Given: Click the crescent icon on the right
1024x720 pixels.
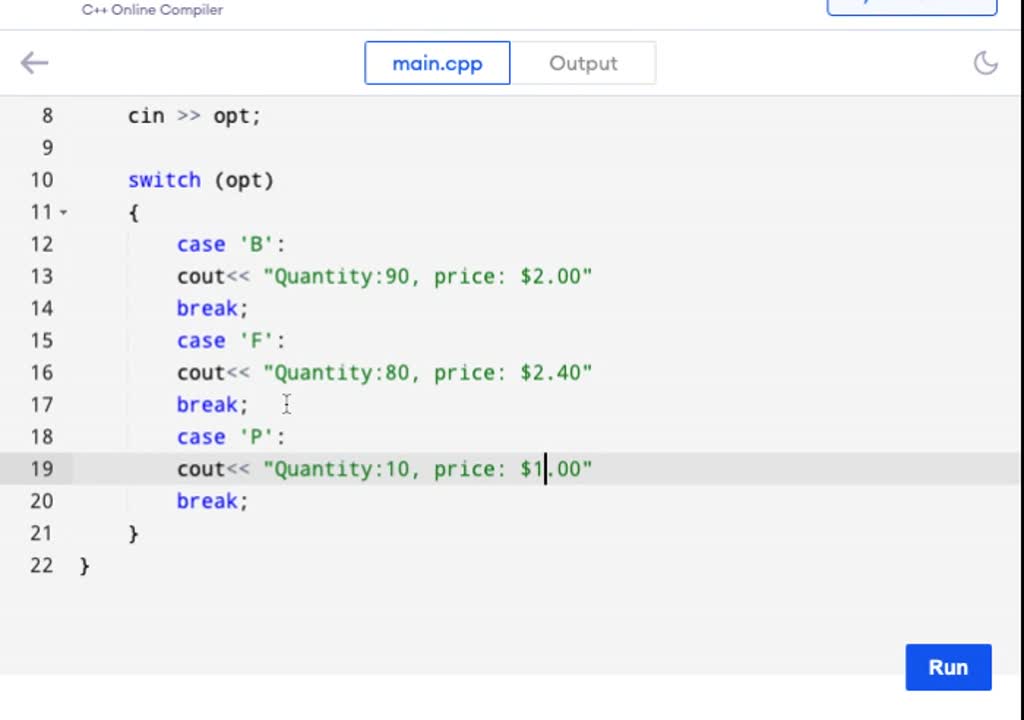Looking at the screenshot, I should pyautogui.click(x=986, y=62).
